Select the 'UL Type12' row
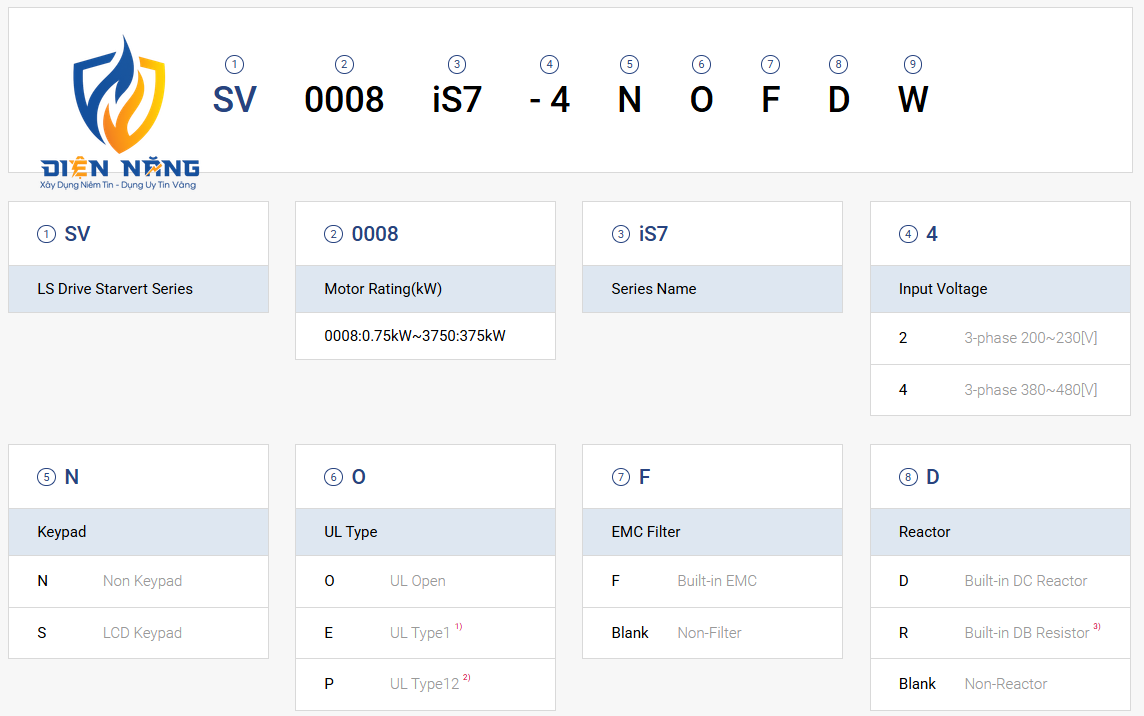The image size is (1144, 716). 425,684
